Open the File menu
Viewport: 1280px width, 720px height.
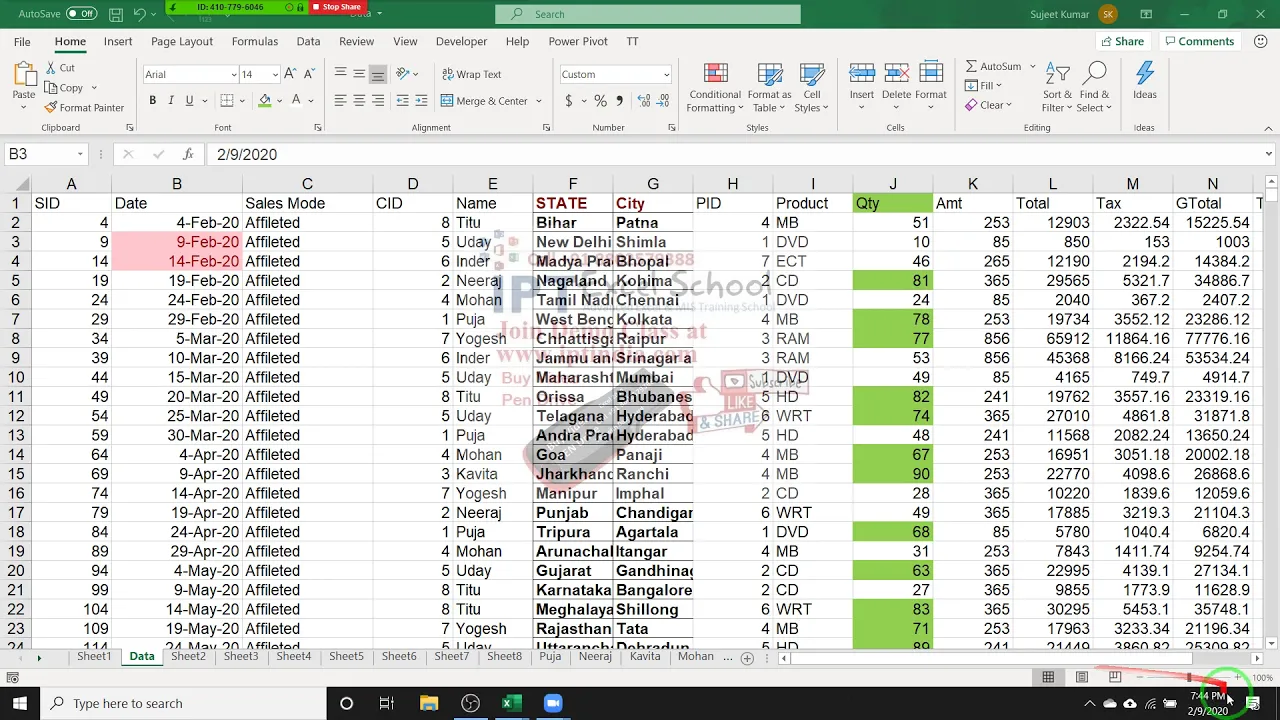pos(22,42)
